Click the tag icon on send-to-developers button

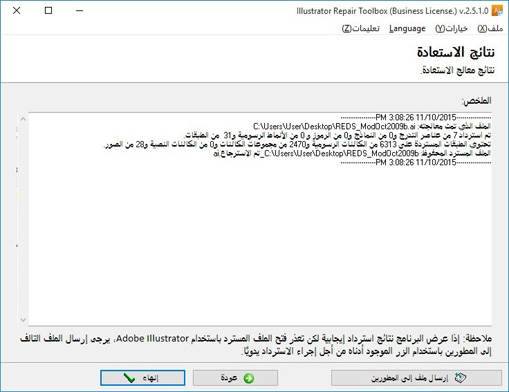pos(460,378)
